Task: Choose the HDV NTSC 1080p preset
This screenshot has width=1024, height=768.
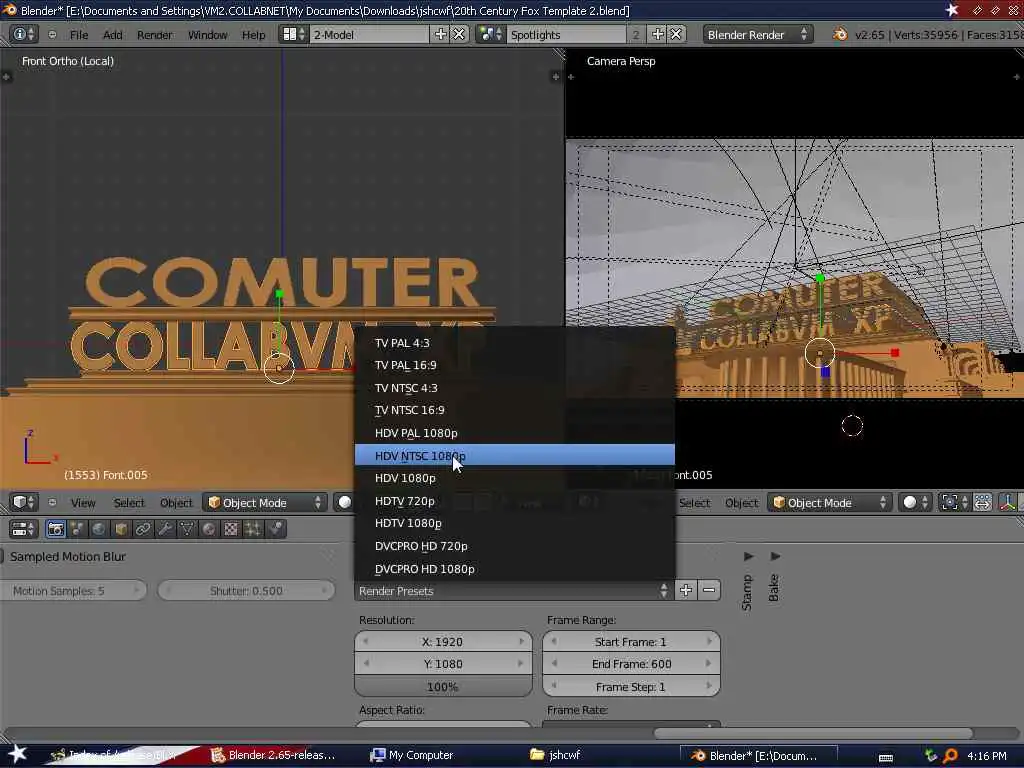Action: [515, 455]
